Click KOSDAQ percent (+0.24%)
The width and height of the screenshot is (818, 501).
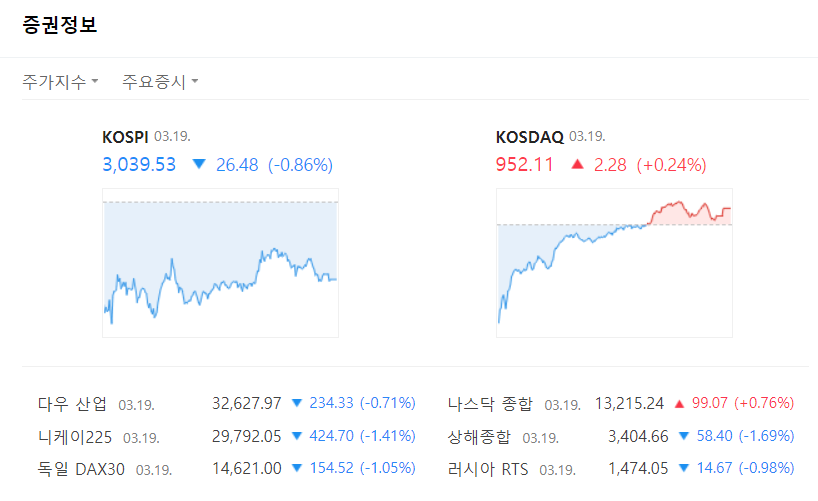tap(671, 164)
